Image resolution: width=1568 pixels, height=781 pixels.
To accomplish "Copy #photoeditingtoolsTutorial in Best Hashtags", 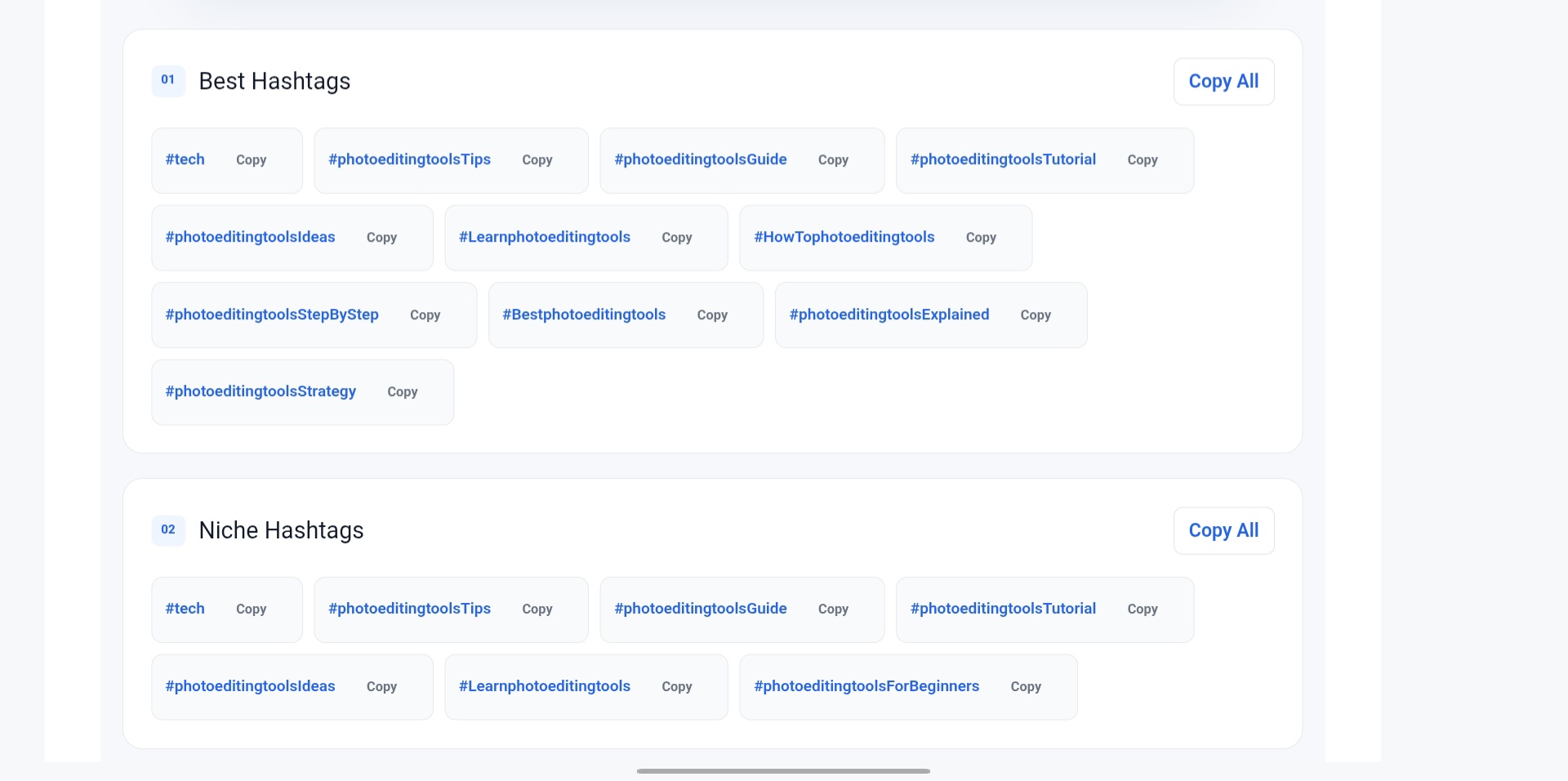I will (x=1143, y=160).
